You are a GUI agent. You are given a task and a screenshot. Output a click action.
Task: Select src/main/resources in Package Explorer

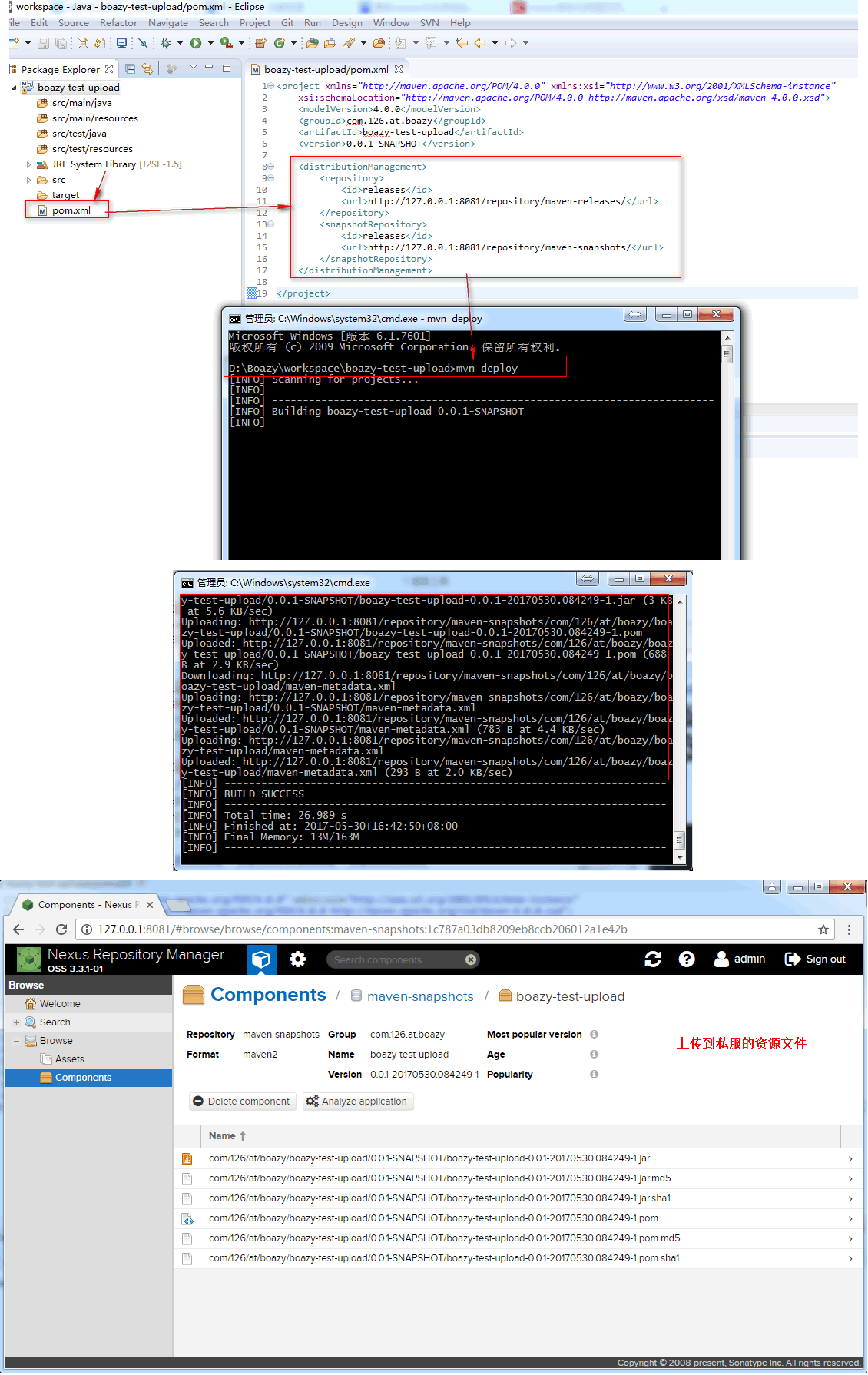[94, 118]
